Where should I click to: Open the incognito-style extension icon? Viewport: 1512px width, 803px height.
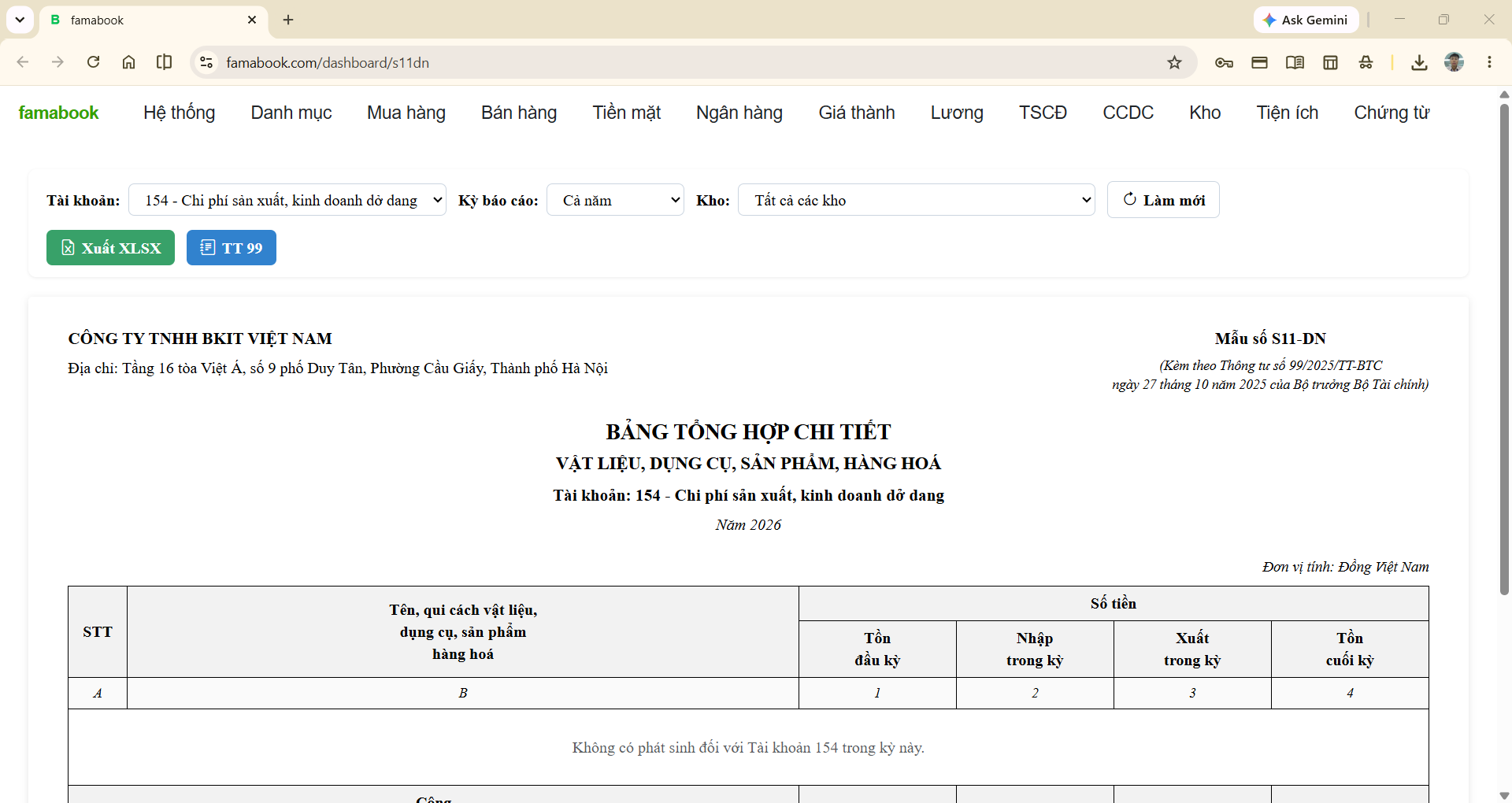[1366, 62]
